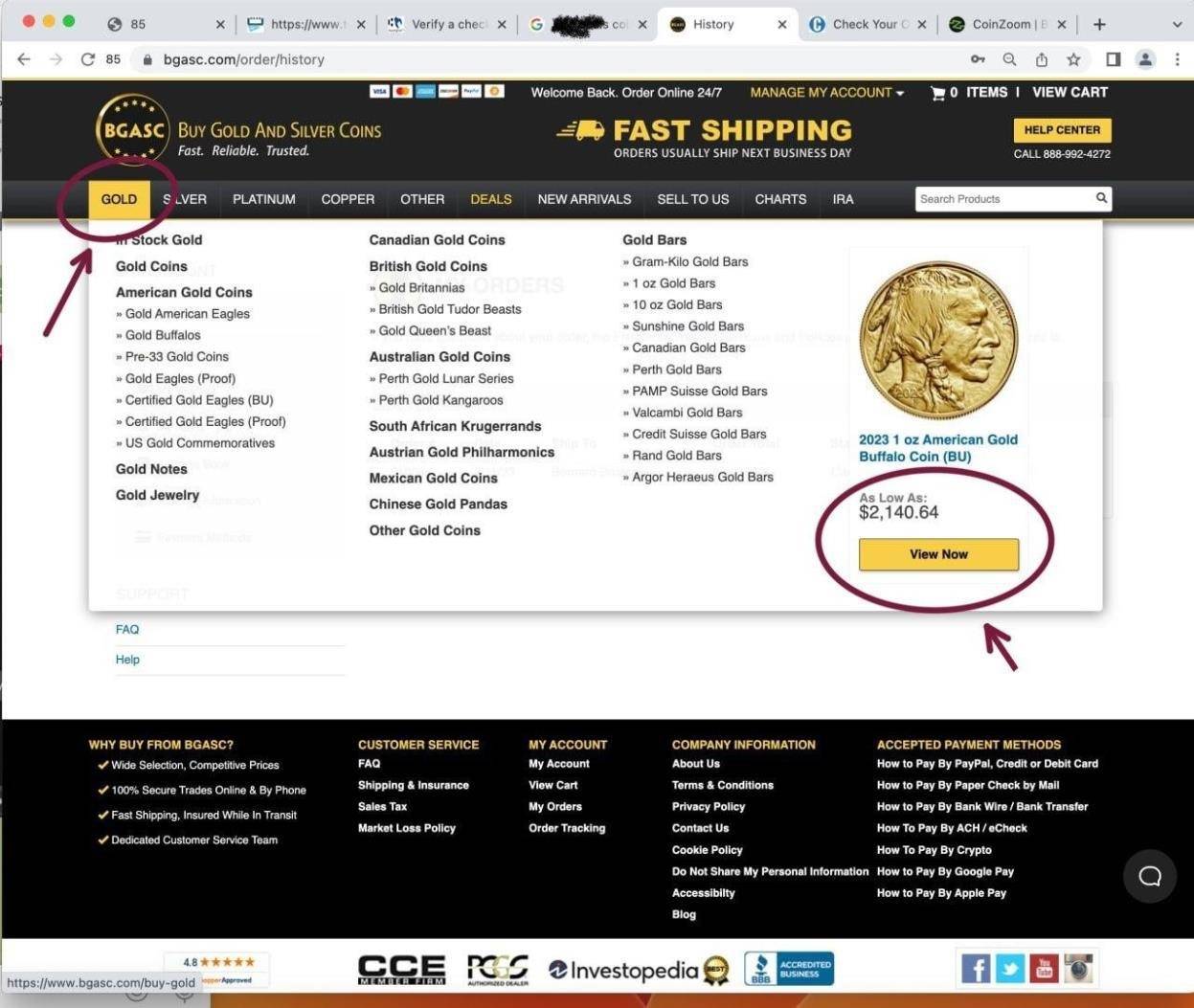Open Gold American Eagles link
The height and width of the screenshot is (1008, 1194).
tap(187, 314)
